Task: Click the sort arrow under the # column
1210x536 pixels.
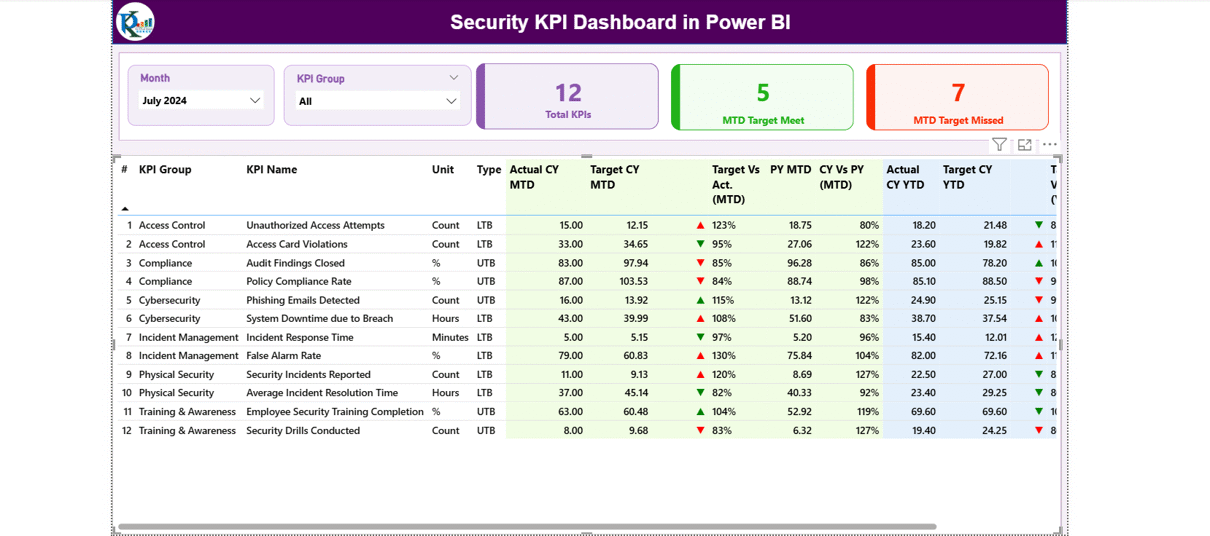Action: click(x=125, y=209)
